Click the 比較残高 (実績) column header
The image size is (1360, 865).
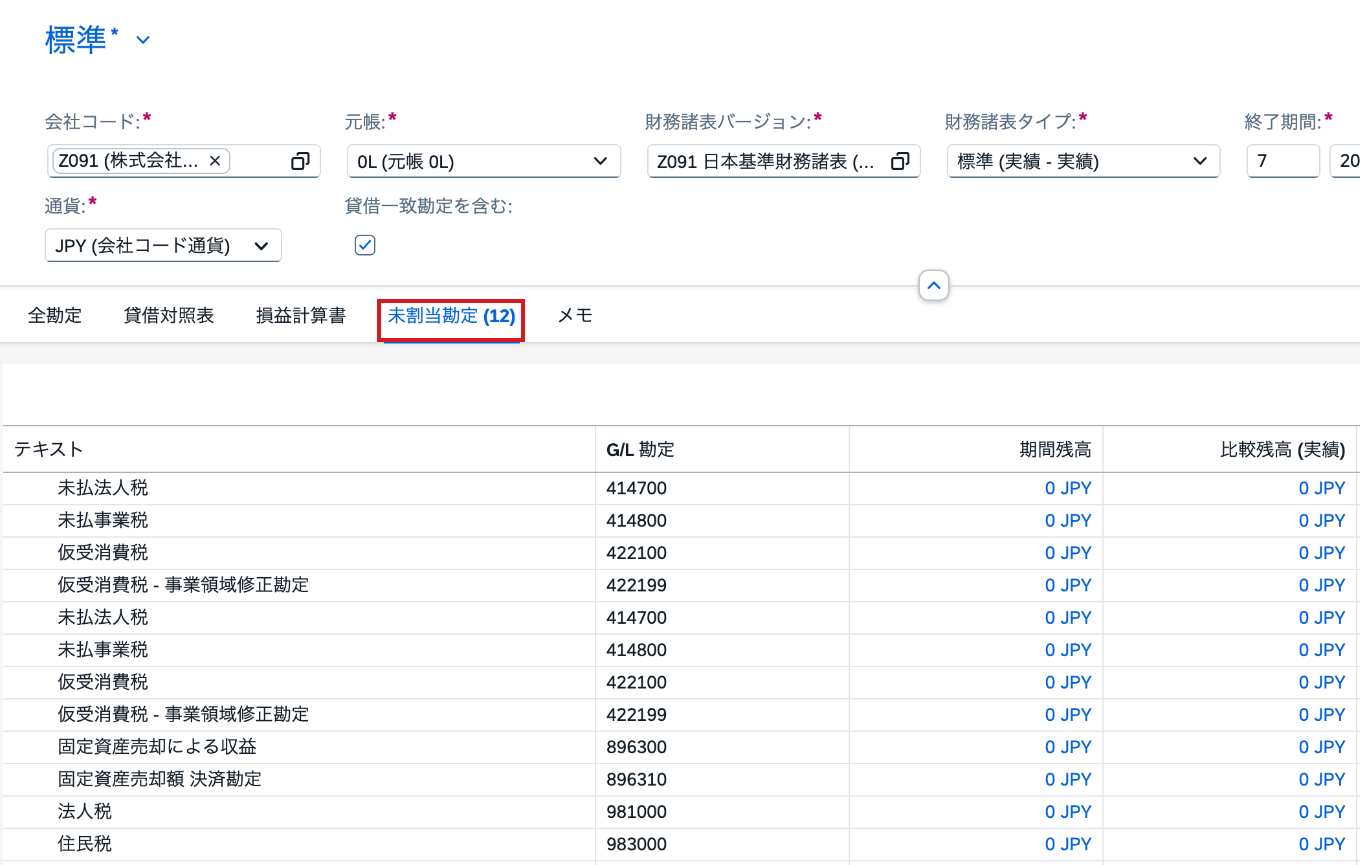(1230, 449)
